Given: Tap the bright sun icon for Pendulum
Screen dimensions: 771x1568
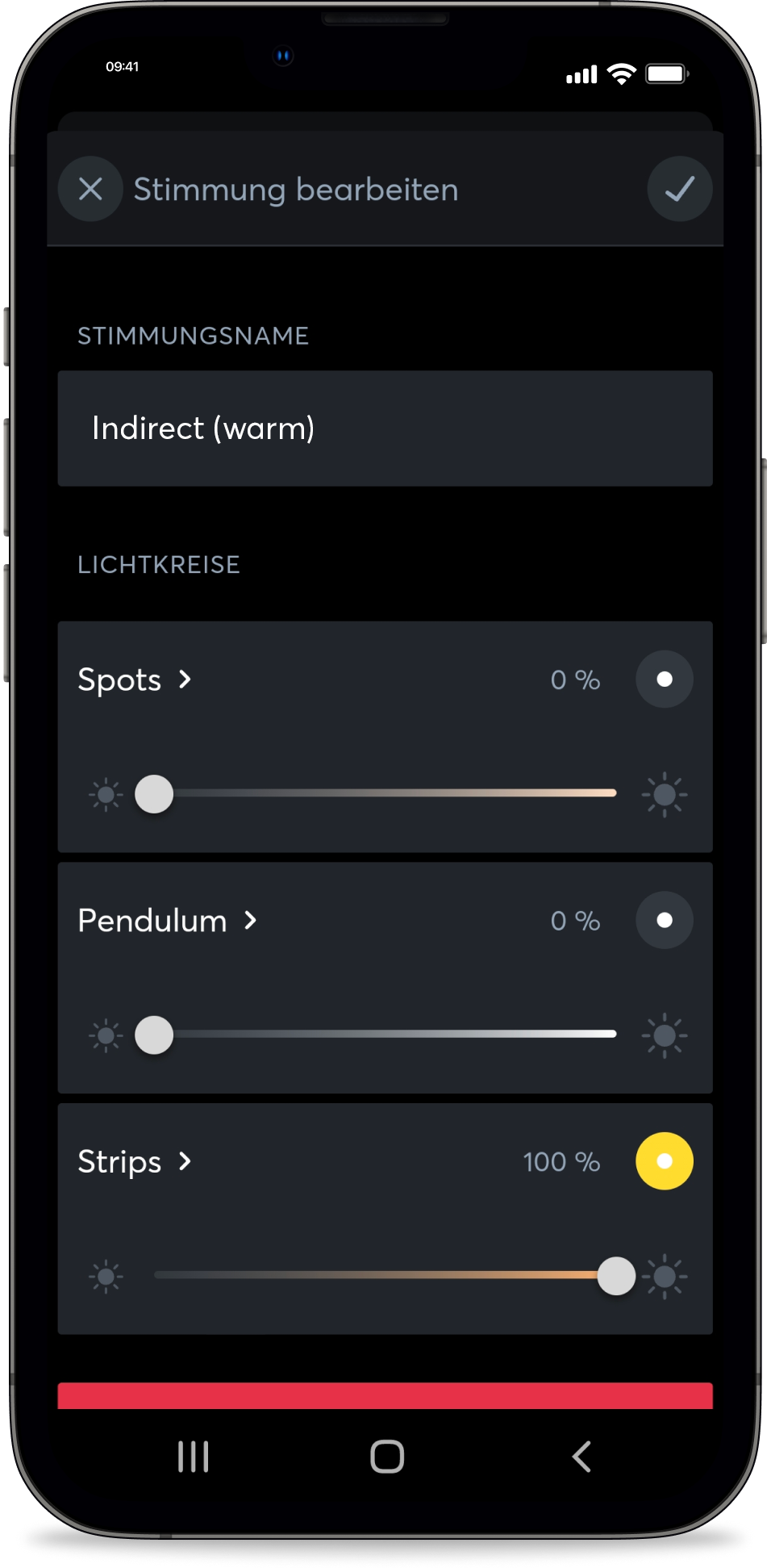Looking at the screenshot, I should point(665,1035).
